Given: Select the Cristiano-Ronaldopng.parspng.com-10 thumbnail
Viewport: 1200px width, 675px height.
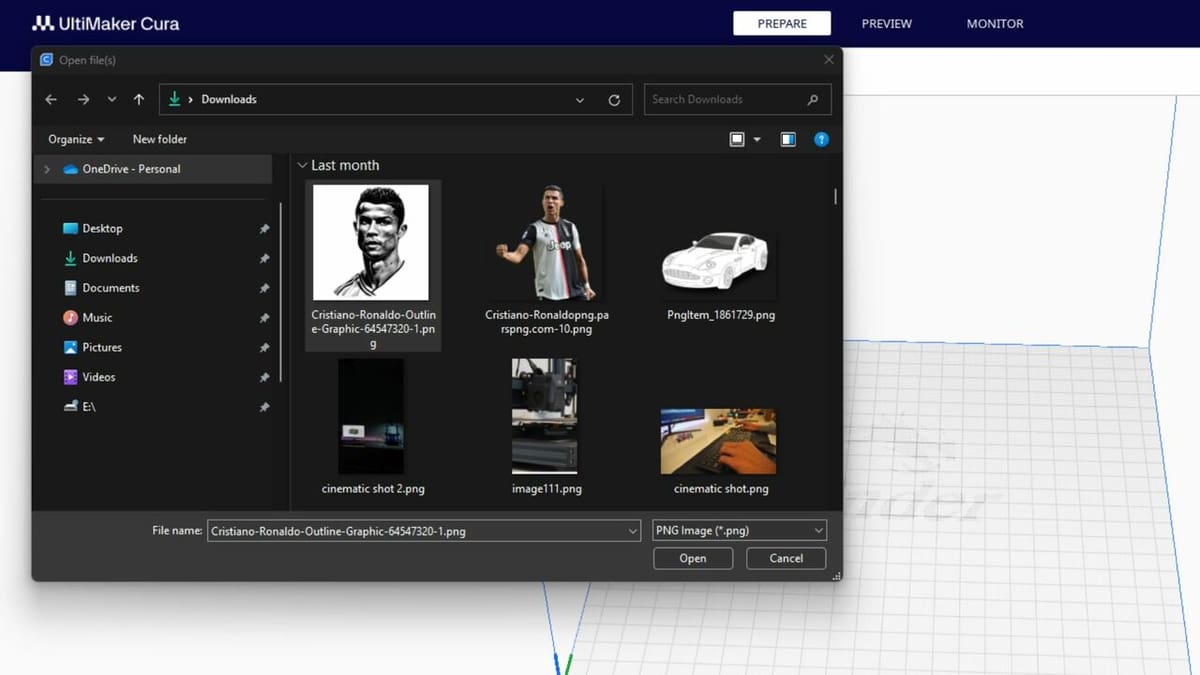Looking at the screenshot, I should (x=546, y=243).
